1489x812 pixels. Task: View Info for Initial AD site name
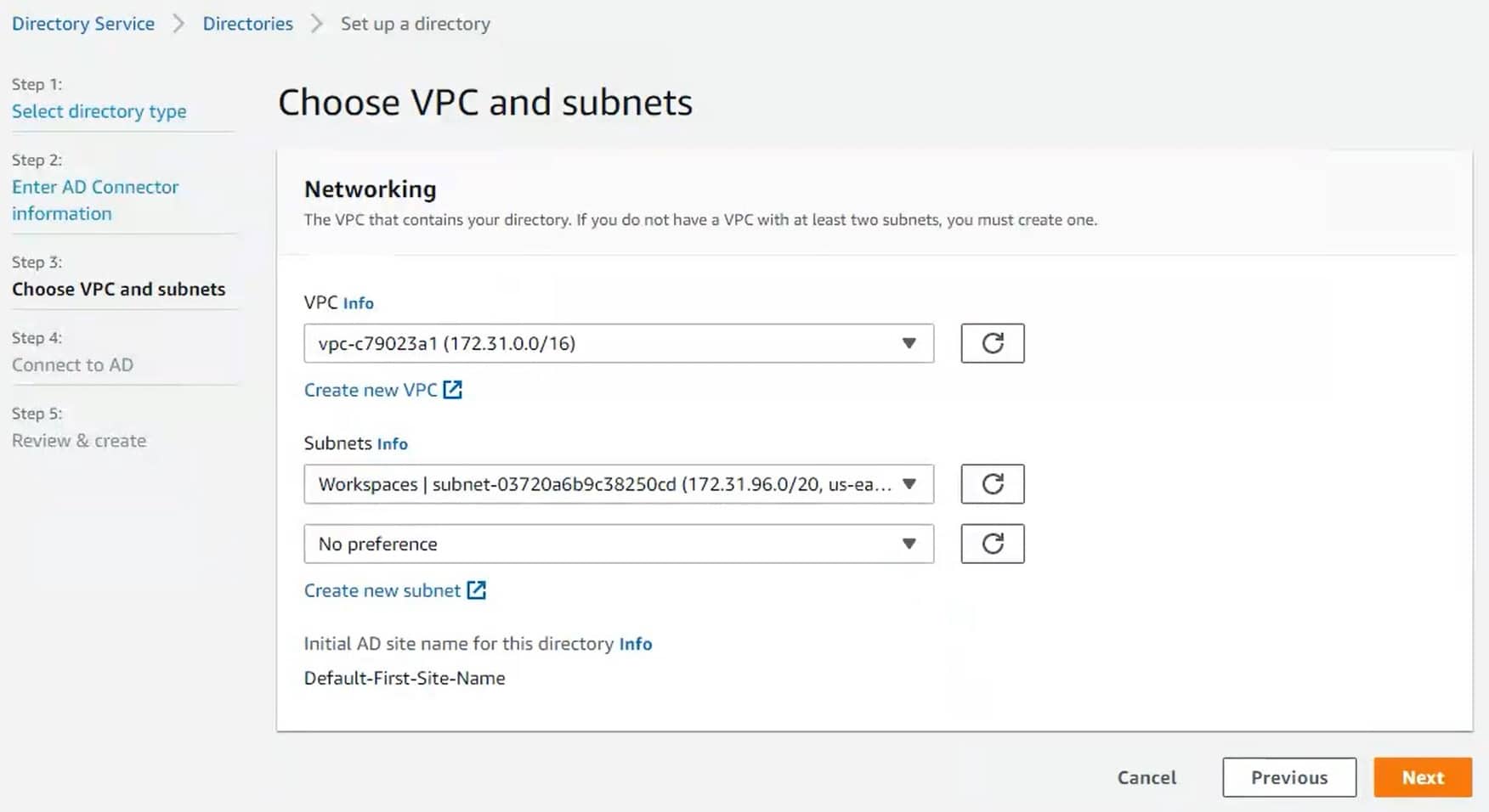pyautogui.click(x=635, y=644)
